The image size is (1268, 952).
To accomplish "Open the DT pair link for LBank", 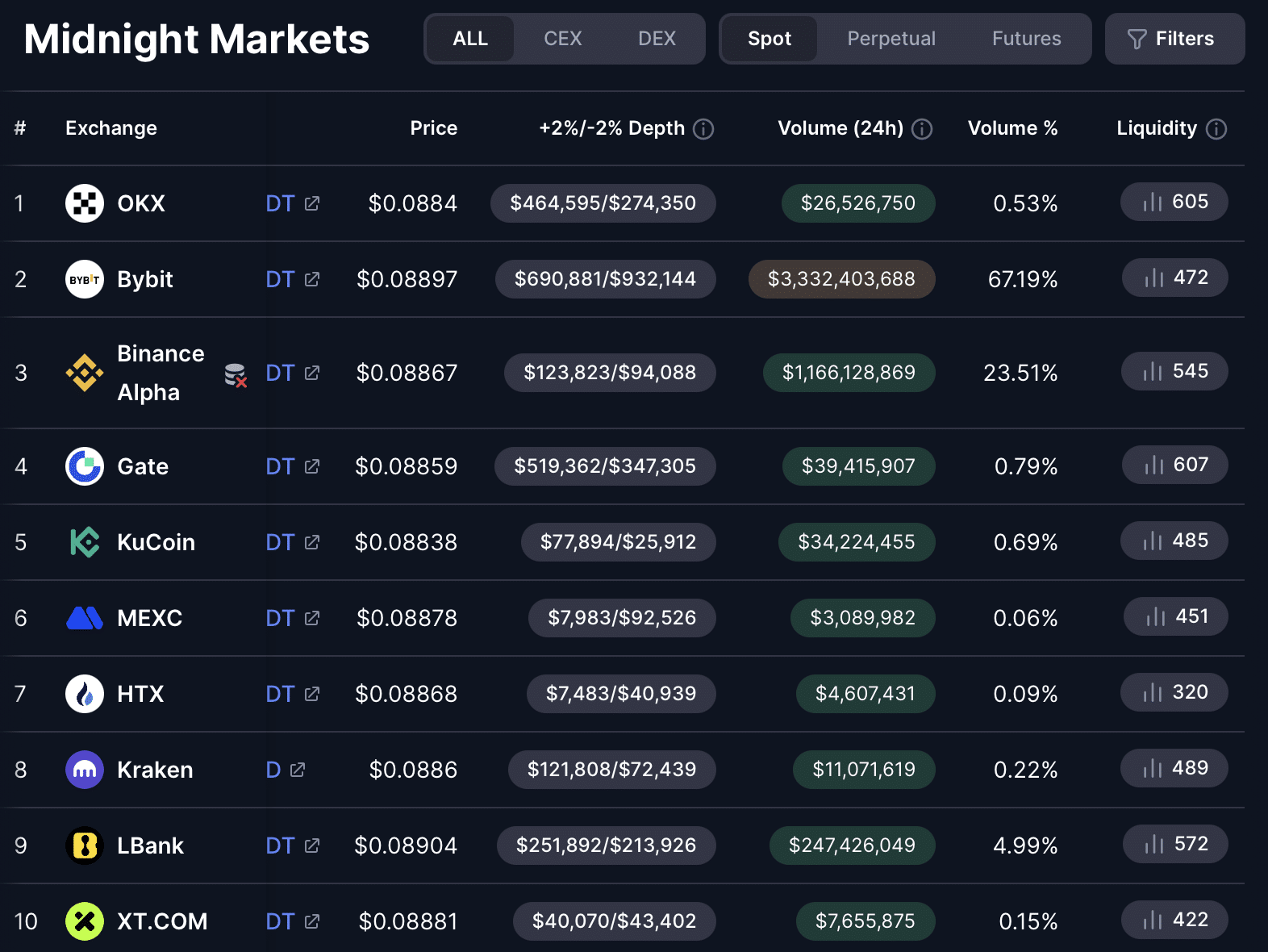I will (x=280, y=846).
